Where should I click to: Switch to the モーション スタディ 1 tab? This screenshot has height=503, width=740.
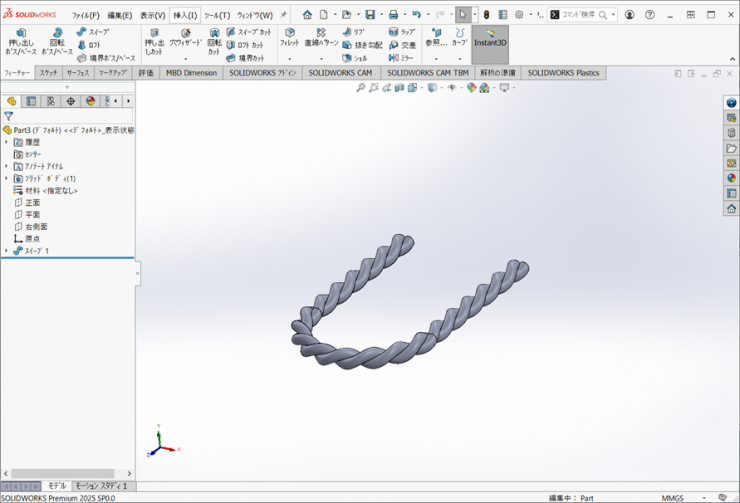click(101, 485)
